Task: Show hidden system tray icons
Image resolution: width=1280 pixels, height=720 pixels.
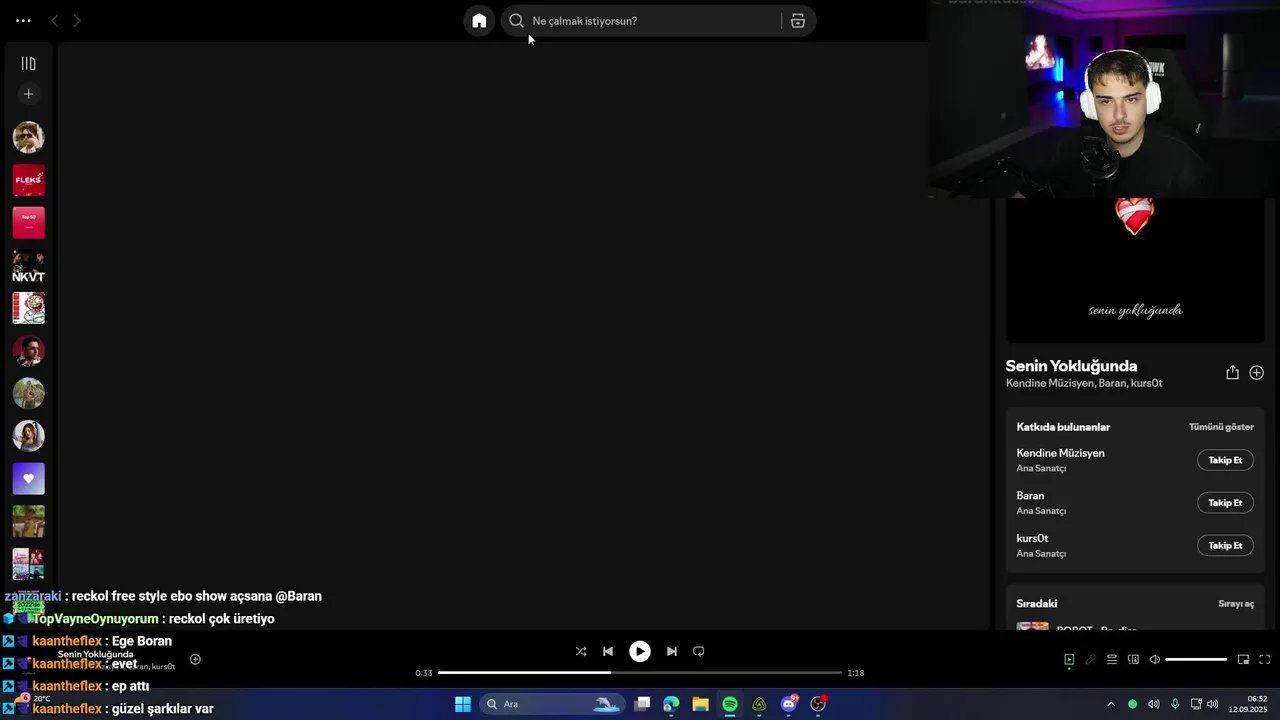Action: tap(1110, 704)
